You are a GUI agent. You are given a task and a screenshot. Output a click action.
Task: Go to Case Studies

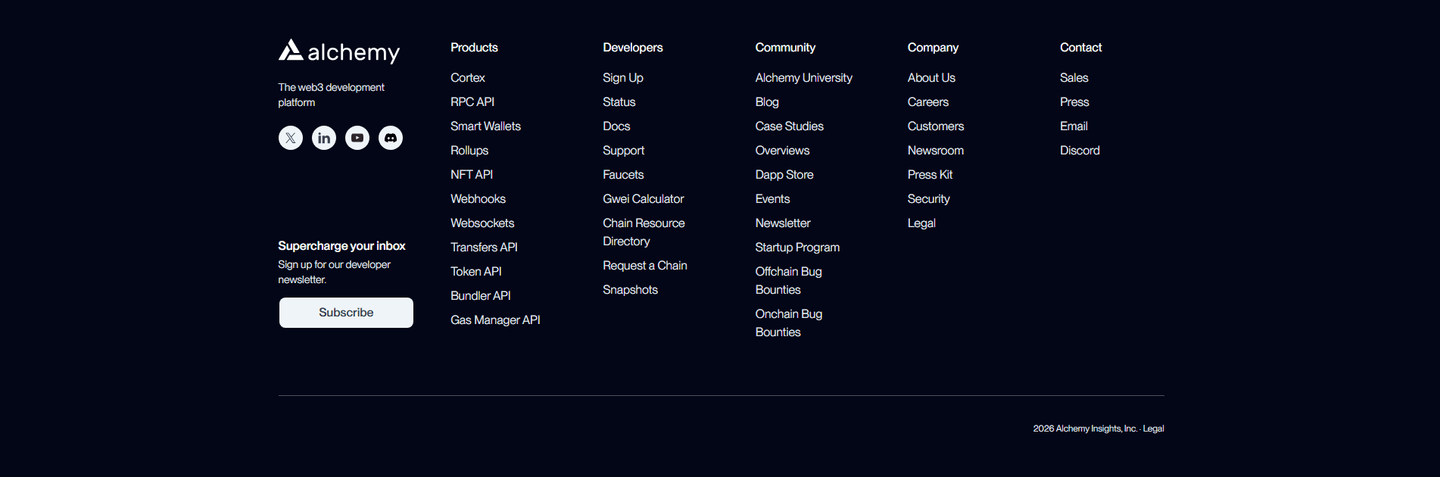click(x=790, y=126)
